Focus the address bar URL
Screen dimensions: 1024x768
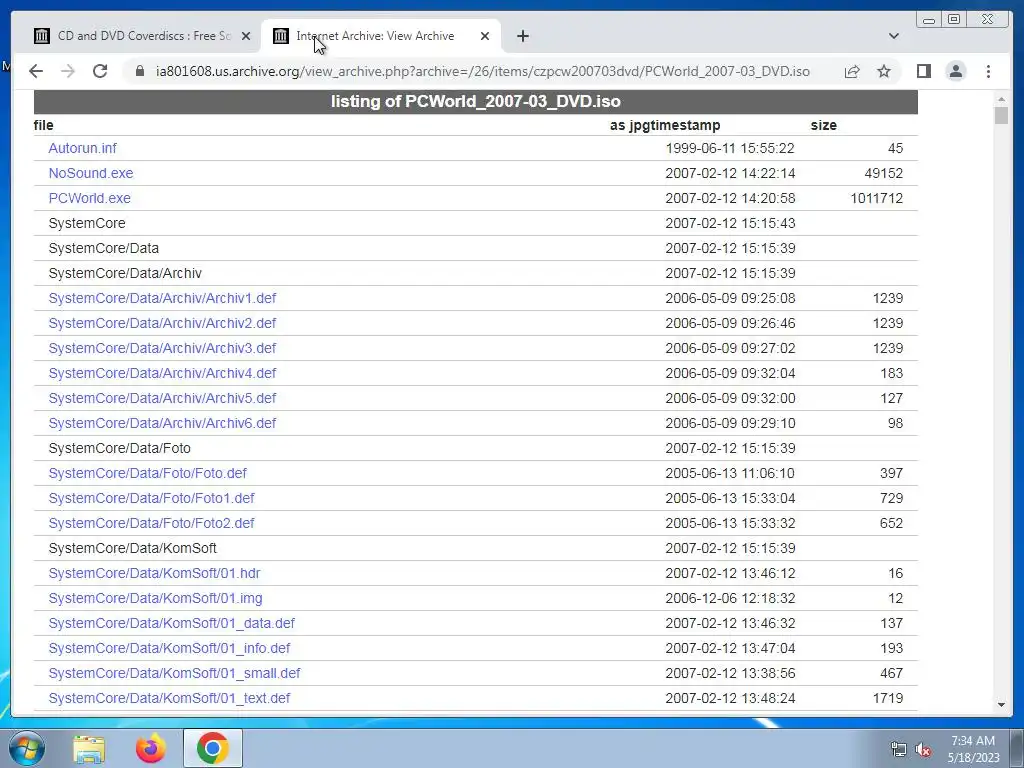pos(483,71)
